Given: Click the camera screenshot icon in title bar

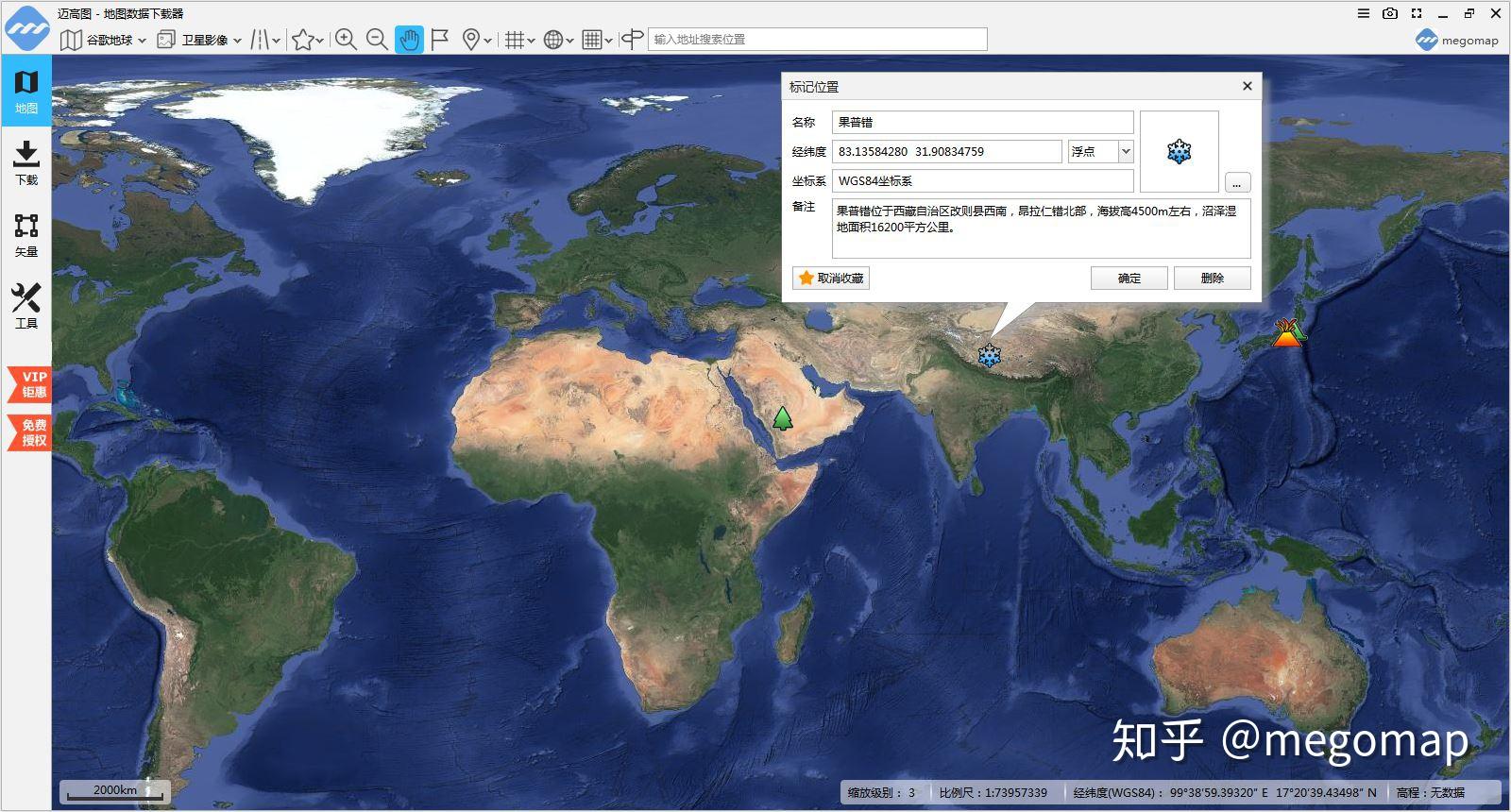Looking at the screenshot, I should coord(1389,13).
